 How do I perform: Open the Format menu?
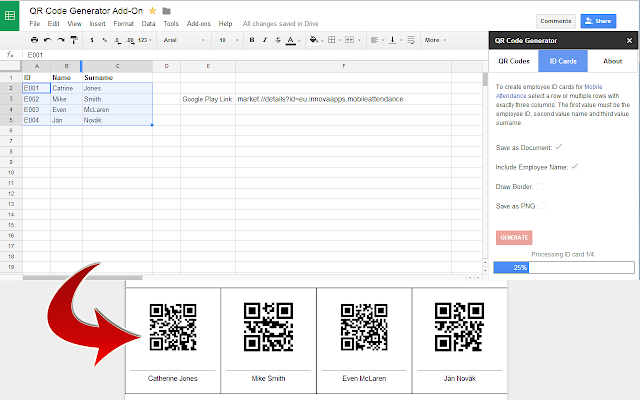(123, 24)
